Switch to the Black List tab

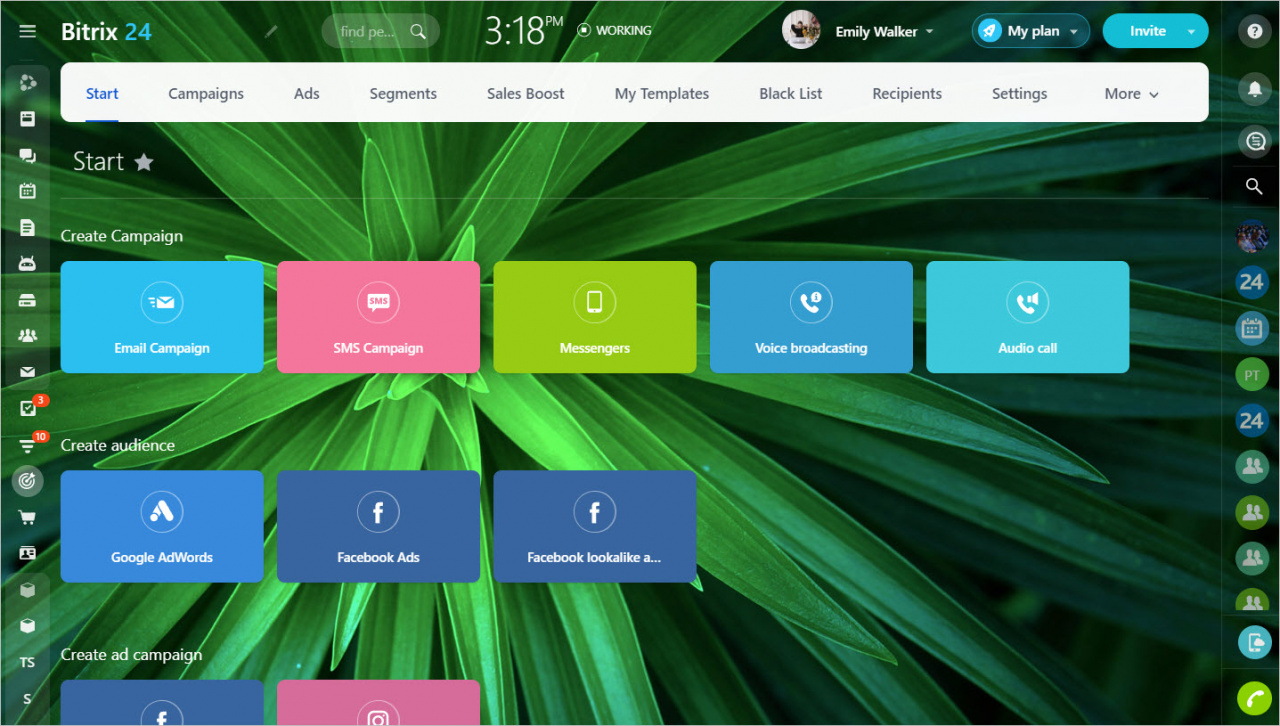click(x=791, y=93)
